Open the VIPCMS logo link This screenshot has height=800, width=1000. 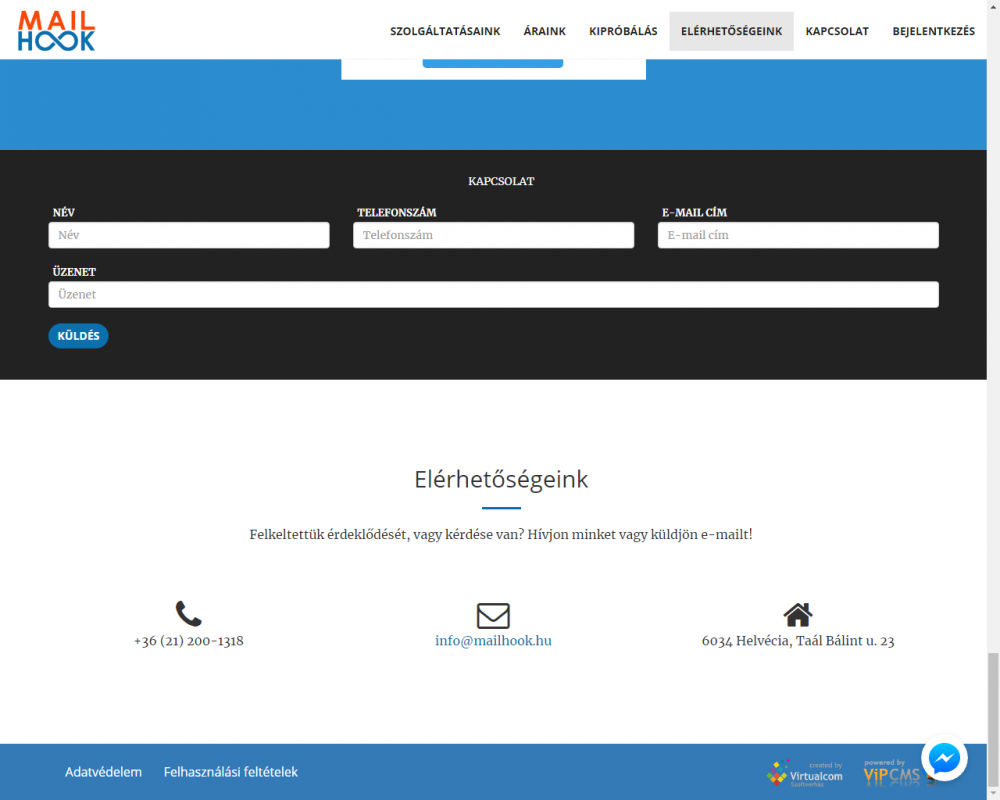point(890,773)
